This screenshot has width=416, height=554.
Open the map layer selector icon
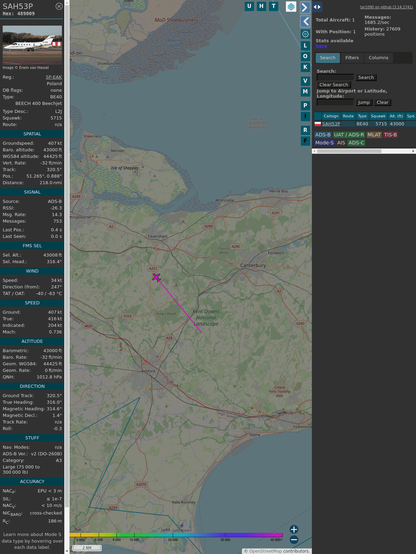click(x=291, y=6)
